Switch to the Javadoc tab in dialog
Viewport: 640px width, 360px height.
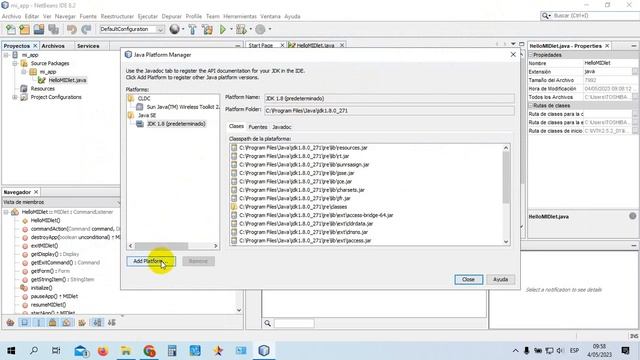pos(282,127)
